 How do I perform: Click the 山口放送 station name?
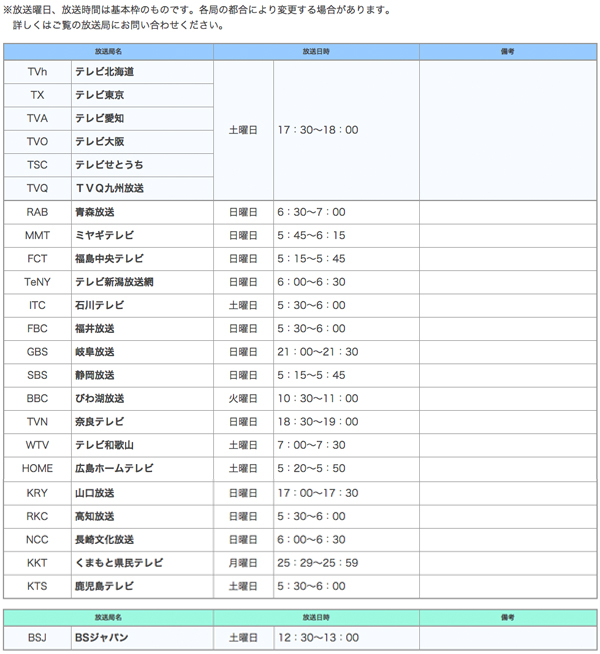coord(95,493)
